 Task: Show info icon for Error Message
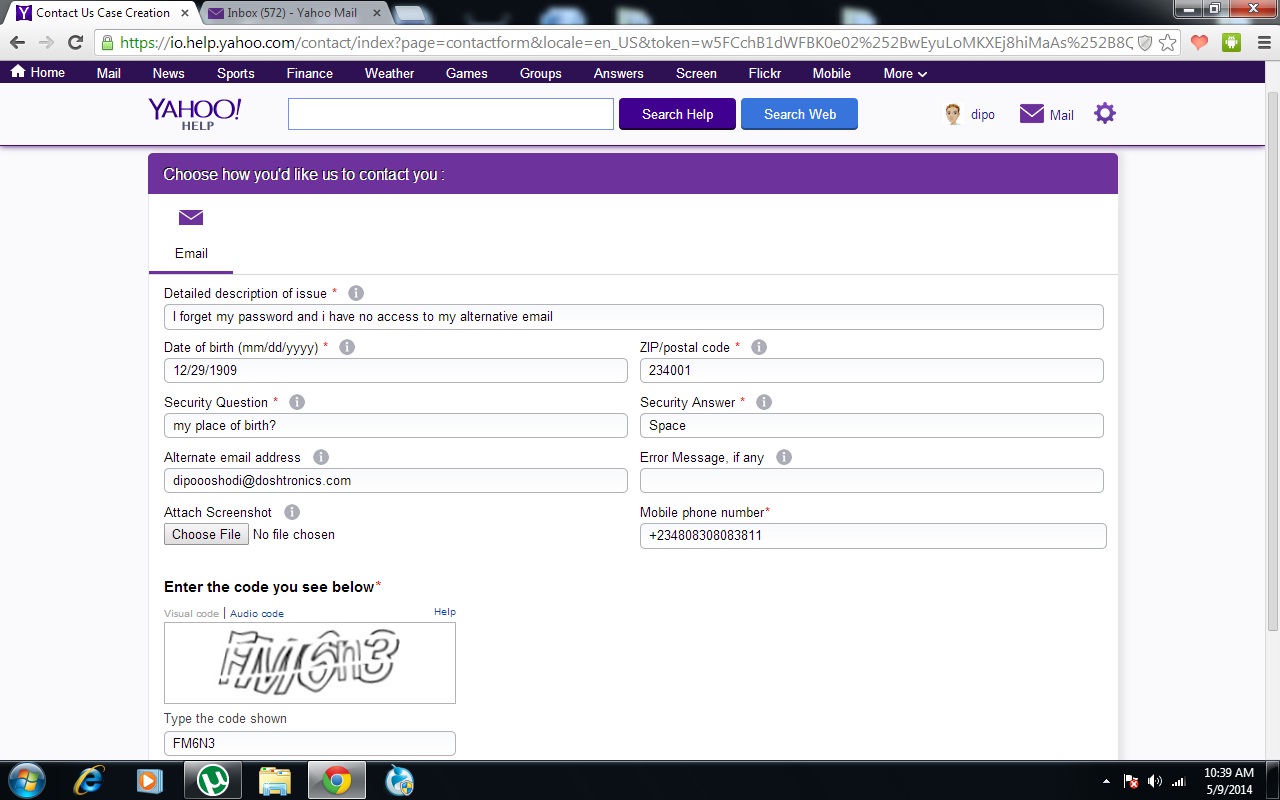click(784, 457)
